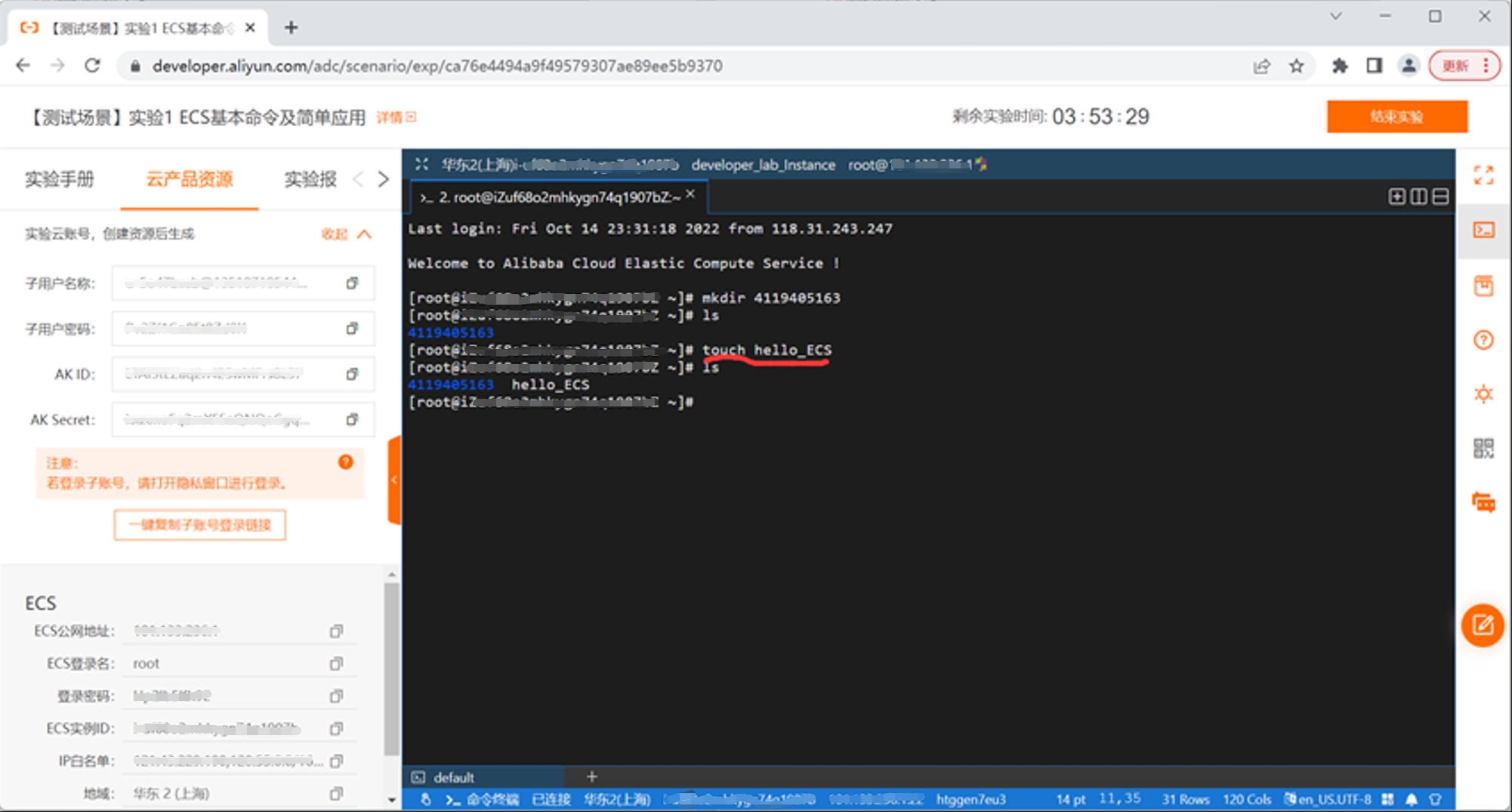This screenshot has width=1512, height=812.
Task: Open a new browser tab
Action: (x=291, y=28)
